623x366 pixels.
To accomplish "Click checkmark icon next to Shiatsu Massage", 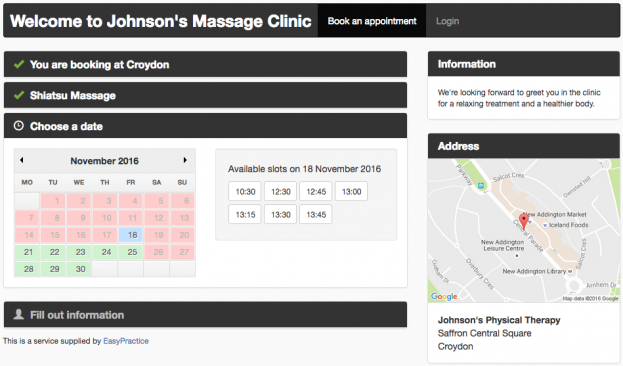I will click(19, 95).
